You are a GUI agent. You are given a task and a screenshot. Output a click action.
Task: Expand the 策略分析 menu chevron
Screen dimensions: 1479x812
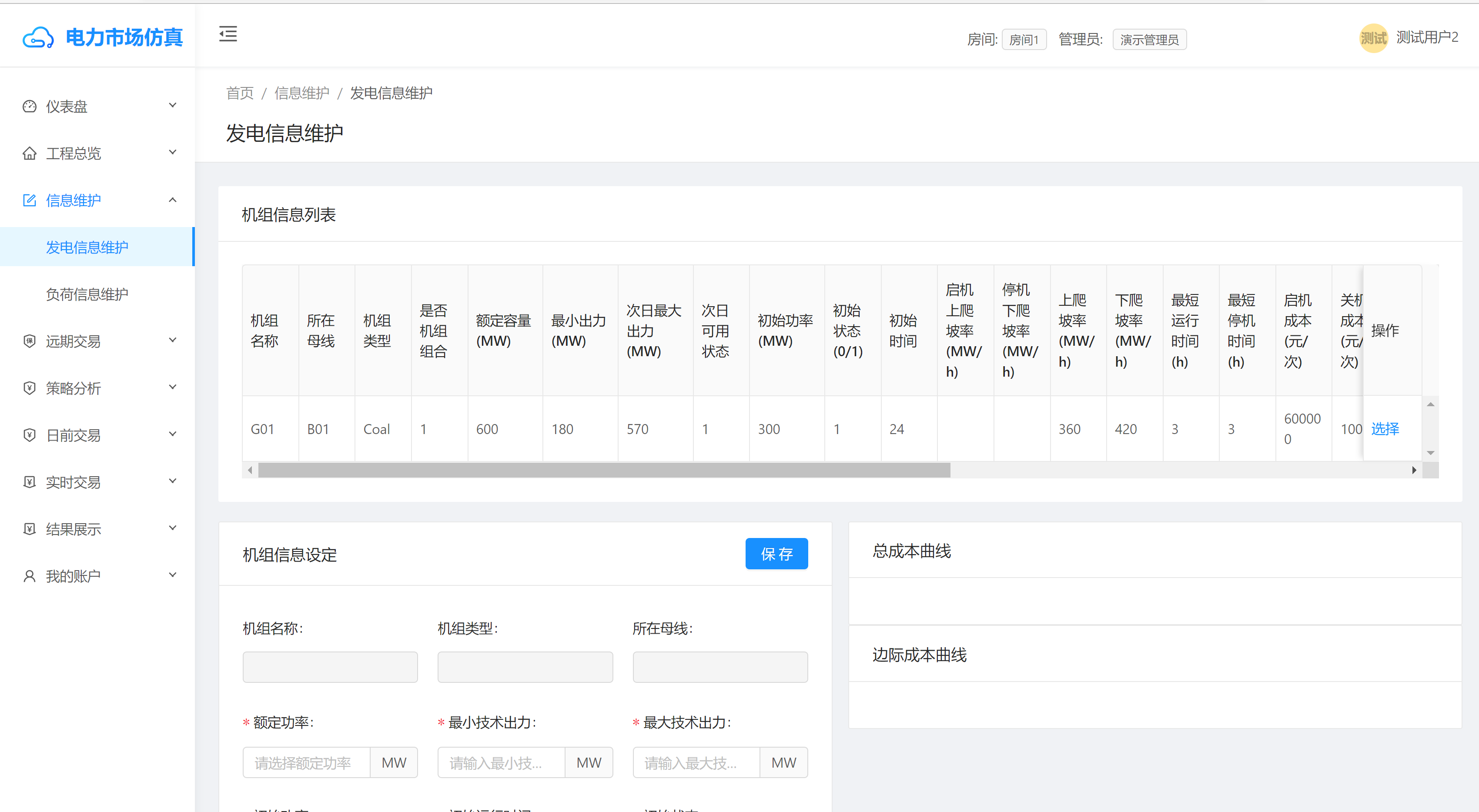172,387
